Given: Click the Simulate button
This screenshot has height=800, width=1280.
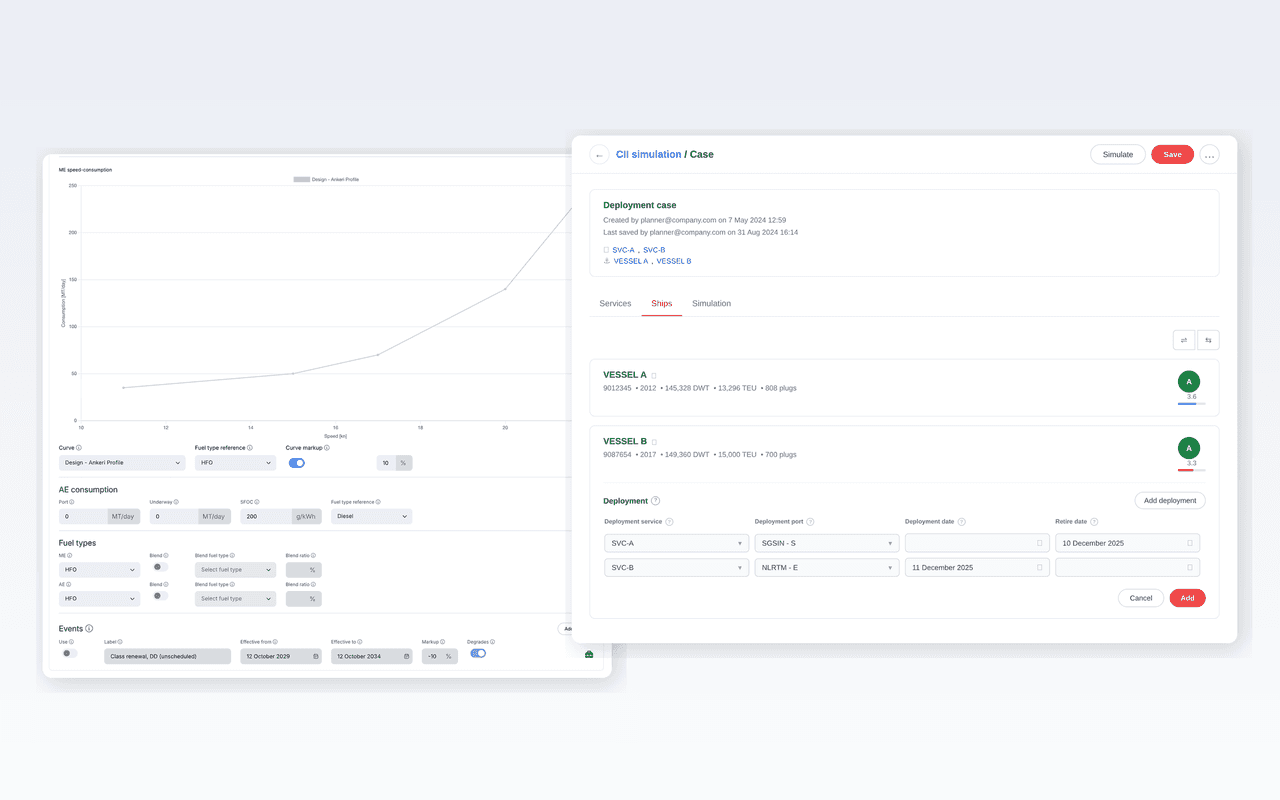Looking at the screenshot, I should (1117, 155).
